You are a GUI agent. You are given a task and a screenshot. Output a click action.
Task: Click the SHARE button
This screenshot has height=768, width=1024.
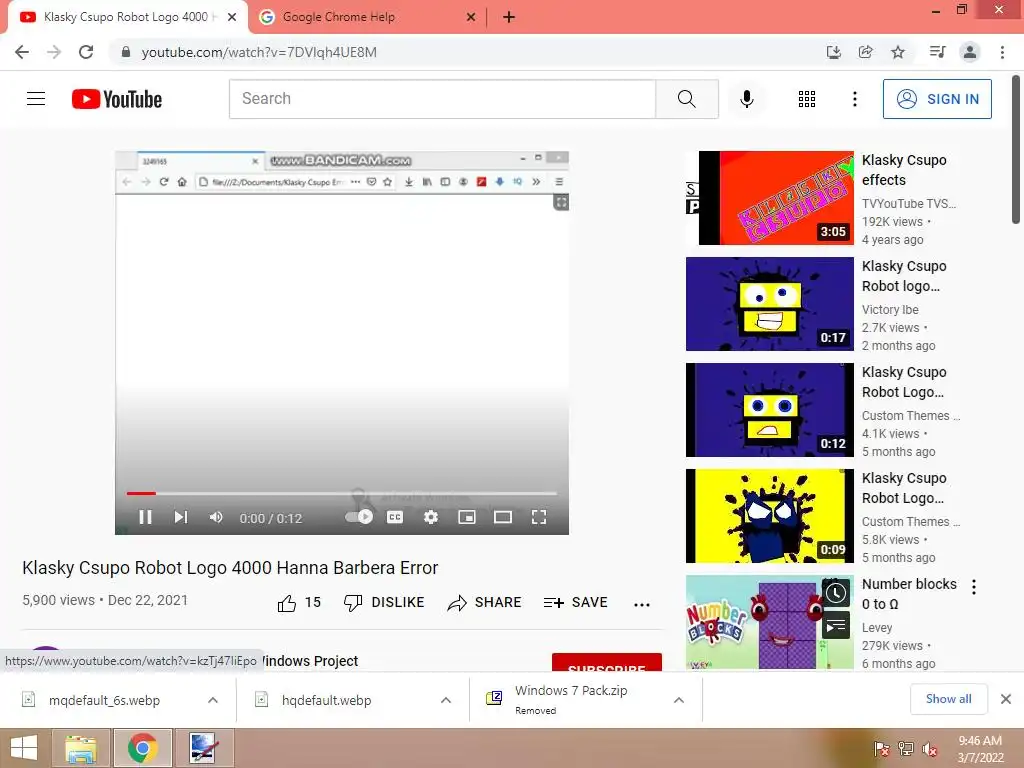click(485, 602)
